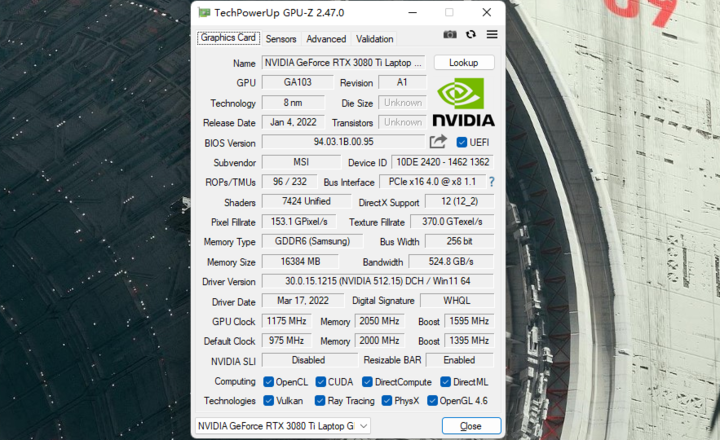Click the Bus Width field 256 bit
The width and height of the screenshot is (720, 440).
point(460,241)
